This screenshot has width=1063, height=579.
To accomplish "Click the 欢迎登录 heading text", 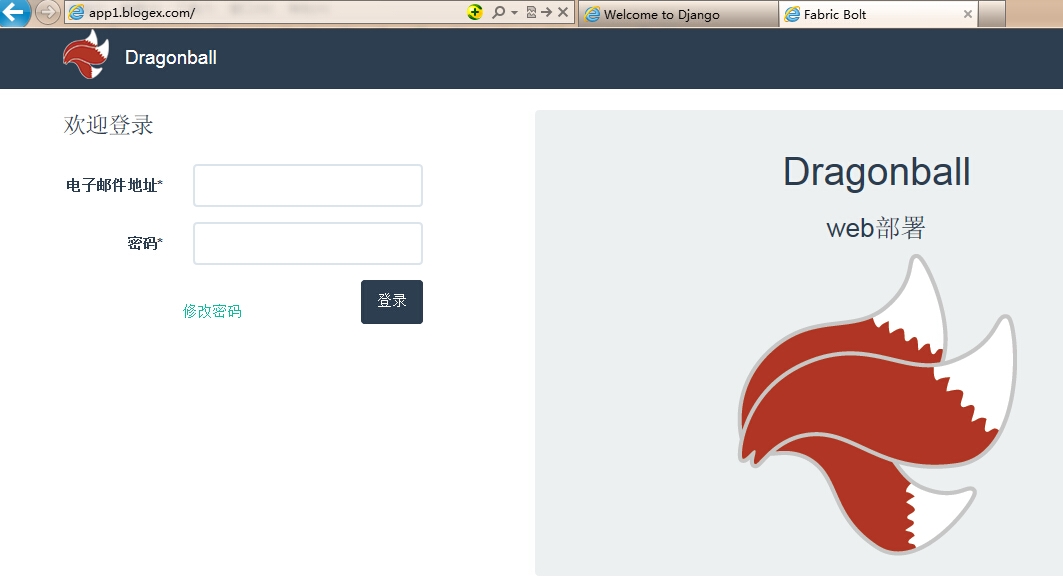I will (108, 125).
